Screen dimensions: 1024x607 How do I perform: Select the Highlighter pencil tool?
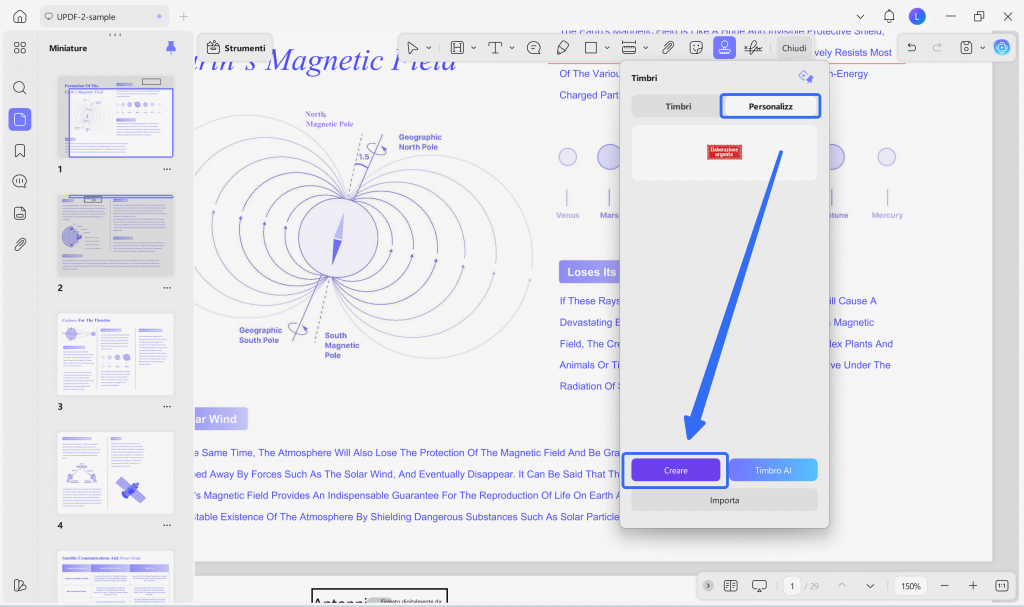(x=562, y=48)
